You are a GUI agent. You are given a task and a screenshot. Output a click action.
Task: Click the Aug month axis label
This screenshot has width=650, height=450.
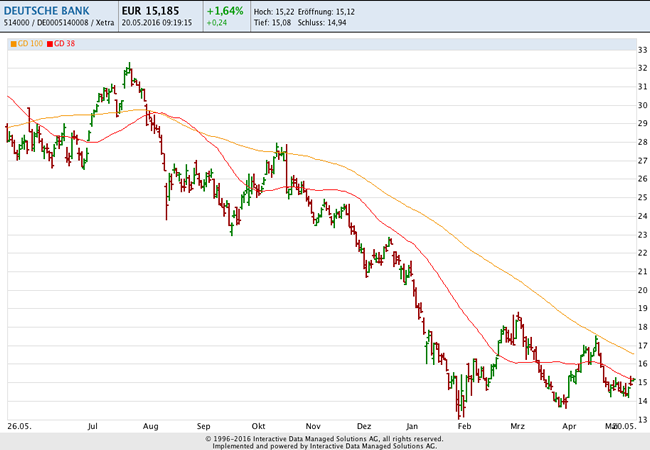click(150, 426)
